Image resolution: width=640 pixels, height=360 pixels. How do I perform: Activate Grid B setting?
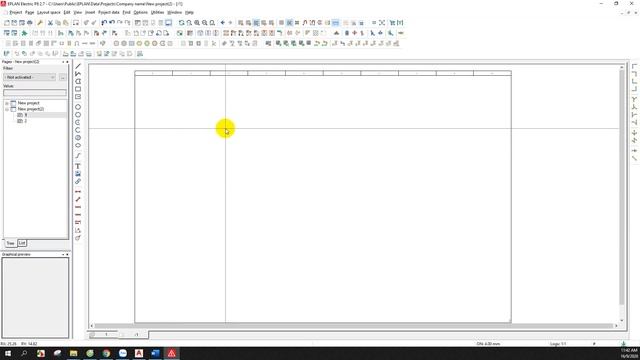coord(249,23)
